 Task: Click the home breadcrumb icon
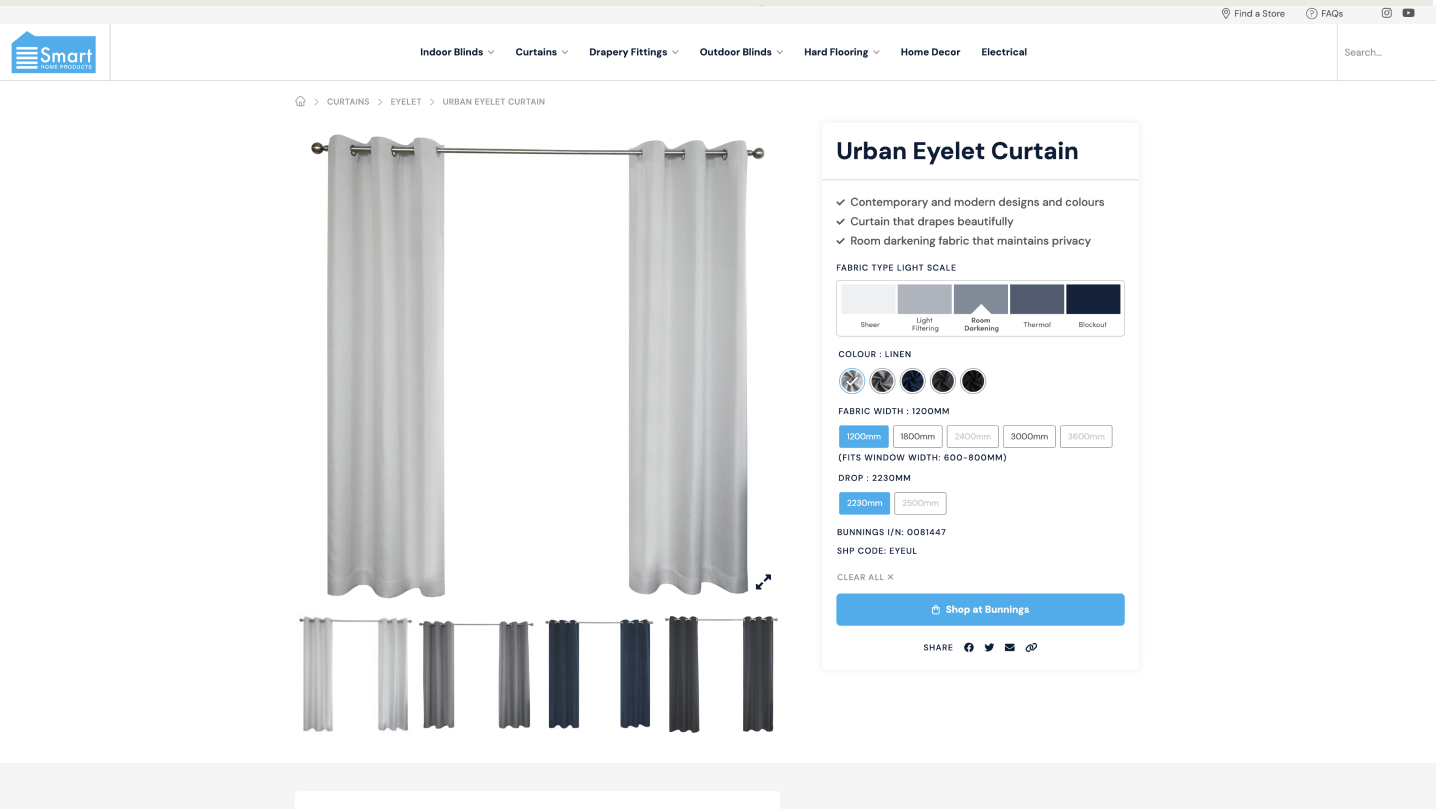[300, 101]
